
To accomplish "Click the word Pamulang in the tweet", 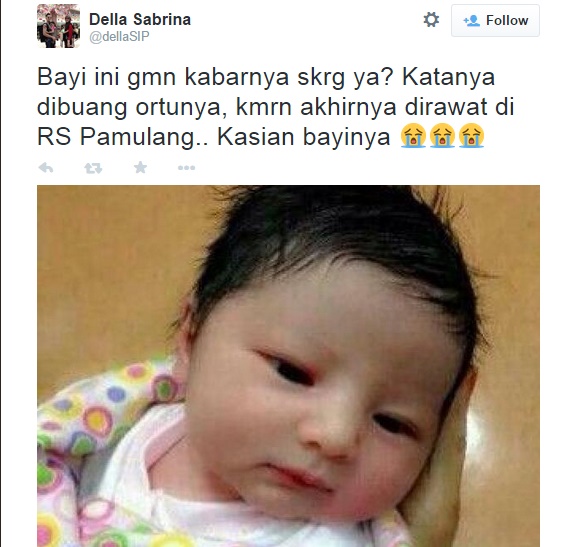I will coord(137,138).
